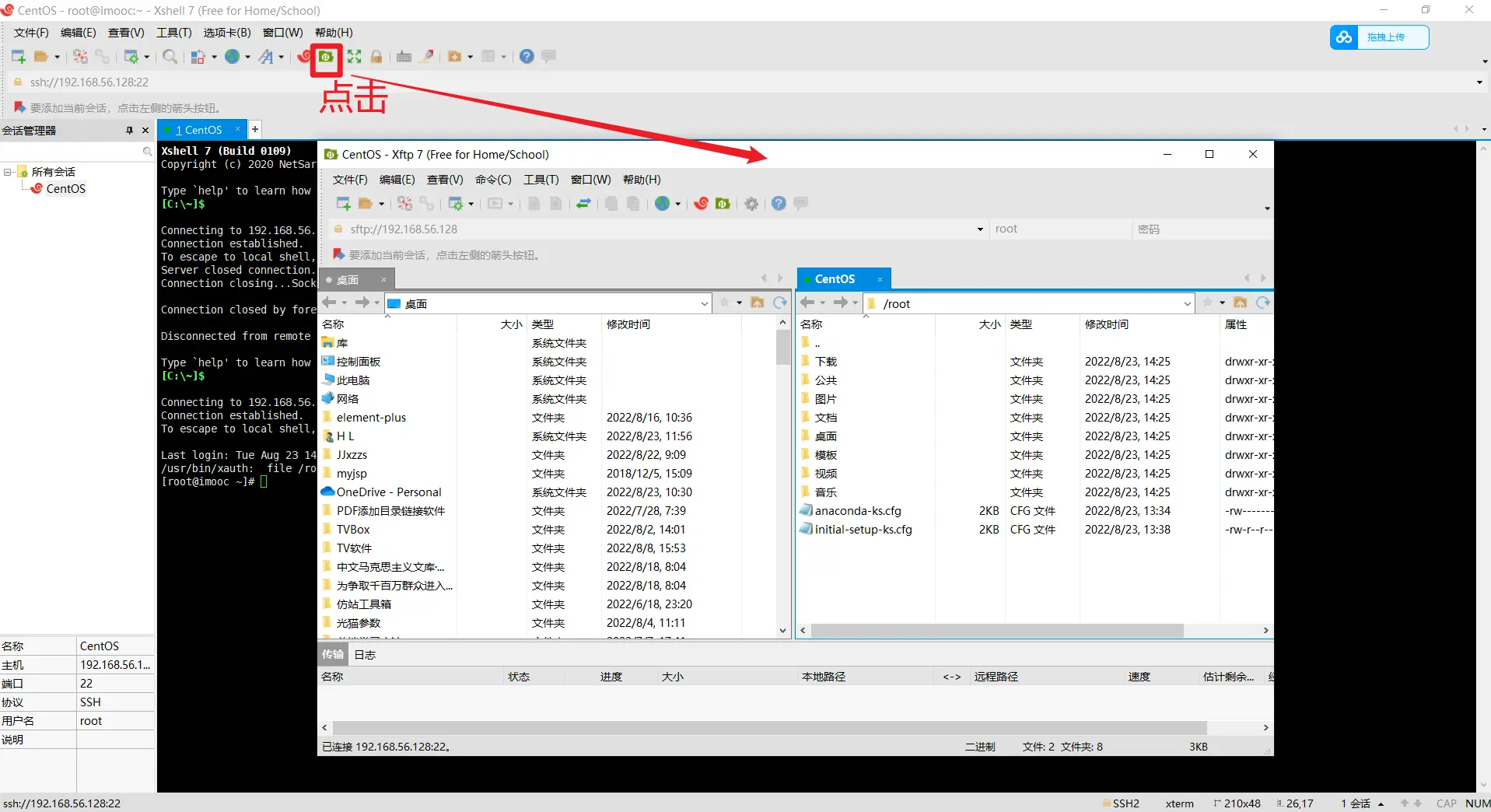Viewport: 1491px width, 812px height.
Task: Click the transfer direction arrows icon in Xftp
Action: pyautogui.click(x=583, y=204)
